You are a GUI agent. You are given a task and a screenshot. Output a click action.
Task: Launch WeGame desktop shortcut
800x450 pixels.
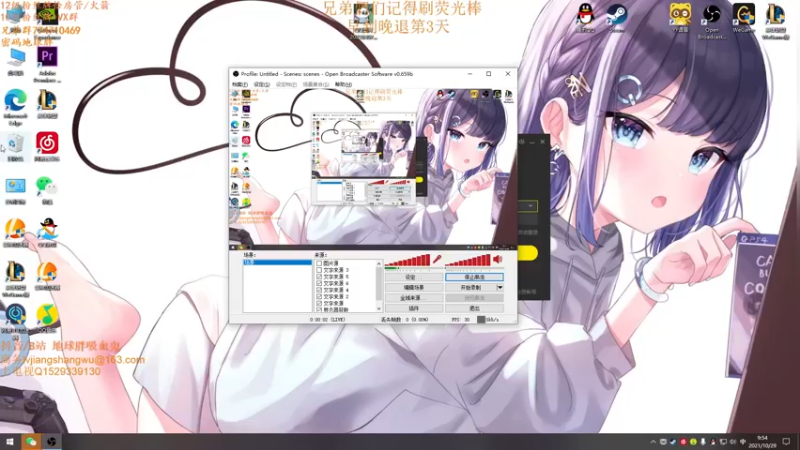[743, 18]
